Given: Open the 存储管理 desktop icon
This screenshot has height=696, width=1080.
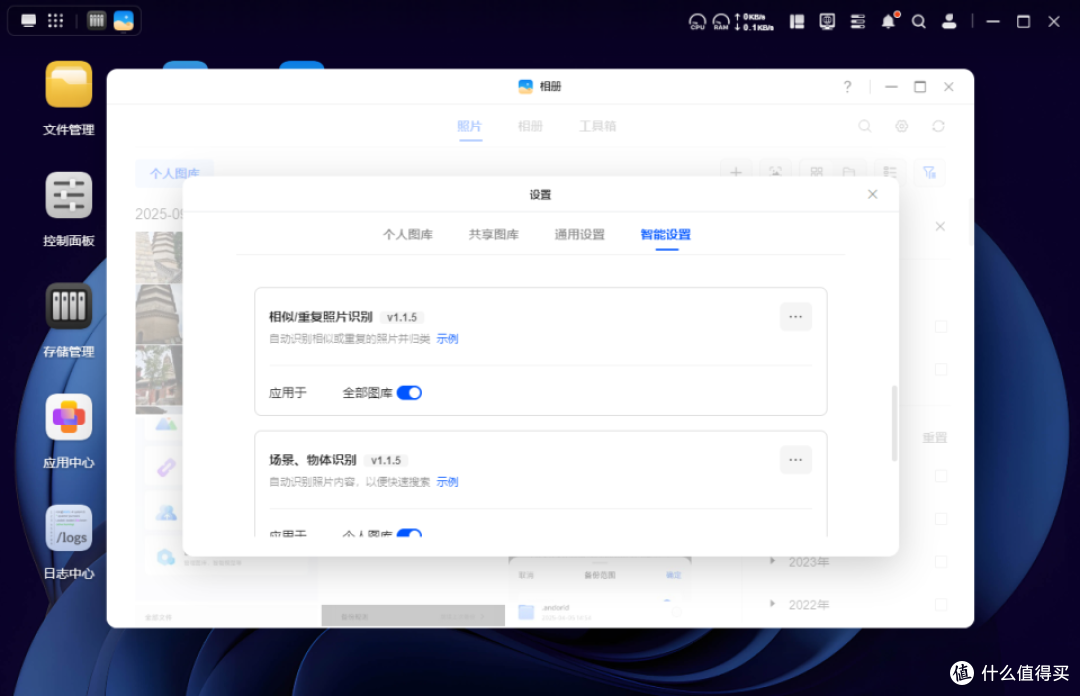Looking at the screenshot, I should coord(68,306).
